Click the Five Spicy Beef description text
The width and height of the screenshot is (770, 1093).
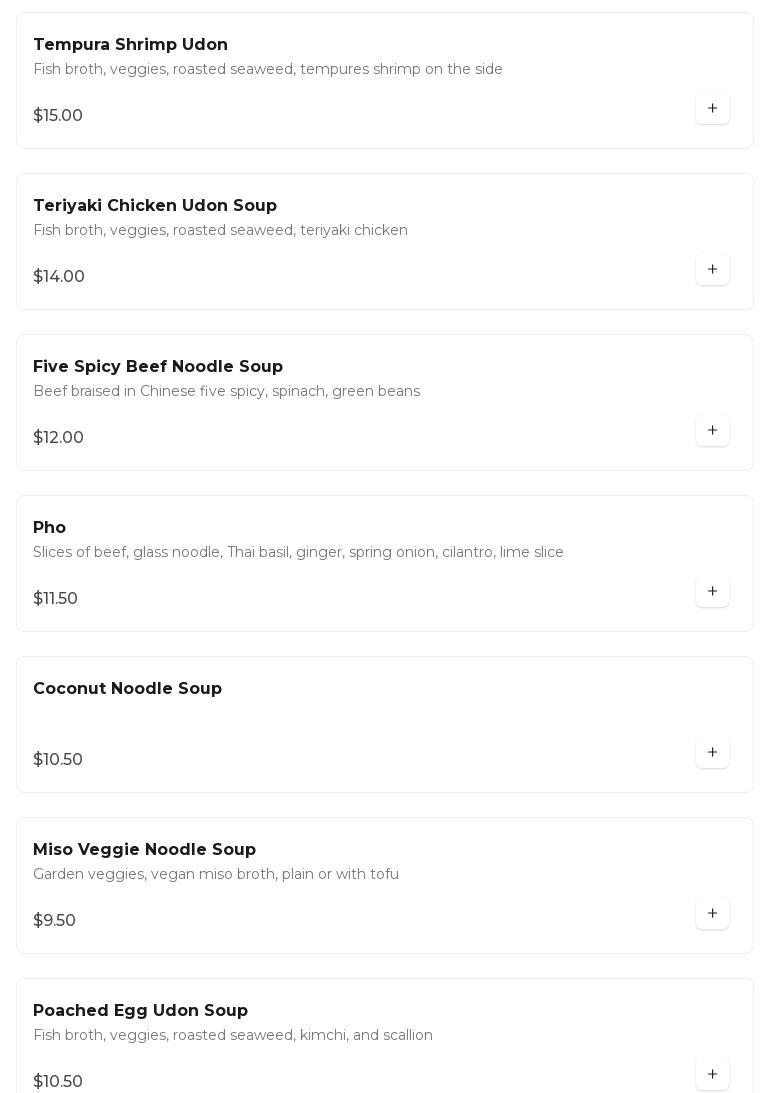pyautogui.click(x=226, y=391)
